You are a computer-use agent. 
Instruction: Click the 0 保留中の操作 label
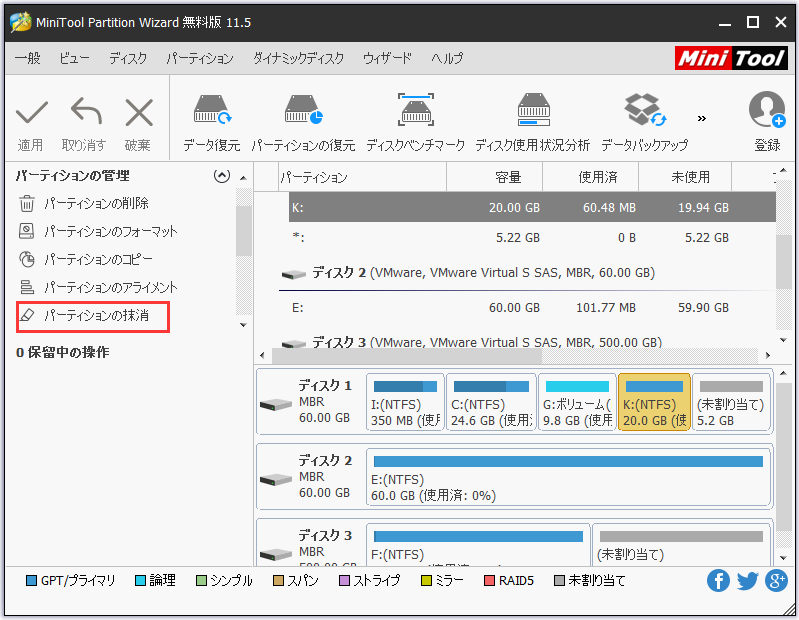[x=62, y=353]
